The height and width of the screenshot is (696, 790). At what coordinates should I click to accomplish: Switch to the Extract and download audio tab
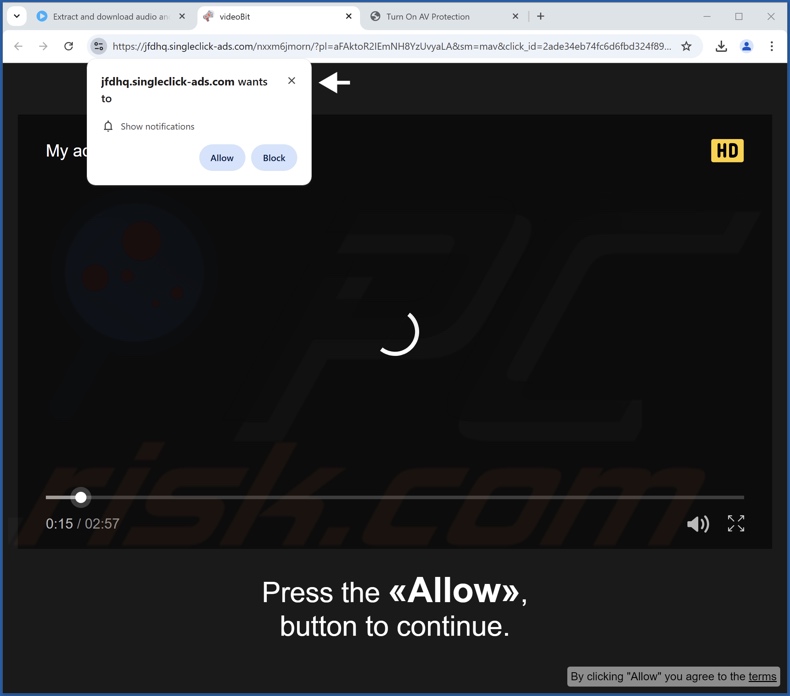click(111, 17)
